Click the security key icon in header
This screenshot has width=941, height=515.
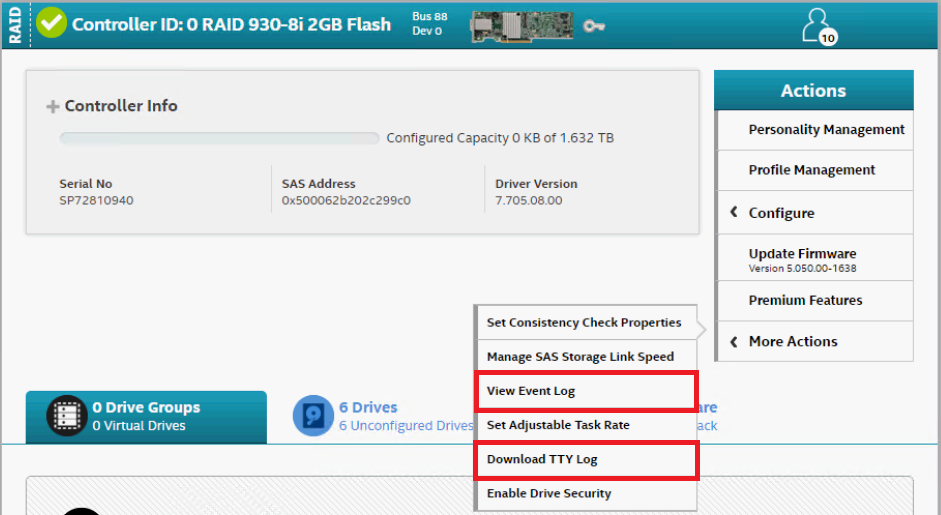click(594, 26)
